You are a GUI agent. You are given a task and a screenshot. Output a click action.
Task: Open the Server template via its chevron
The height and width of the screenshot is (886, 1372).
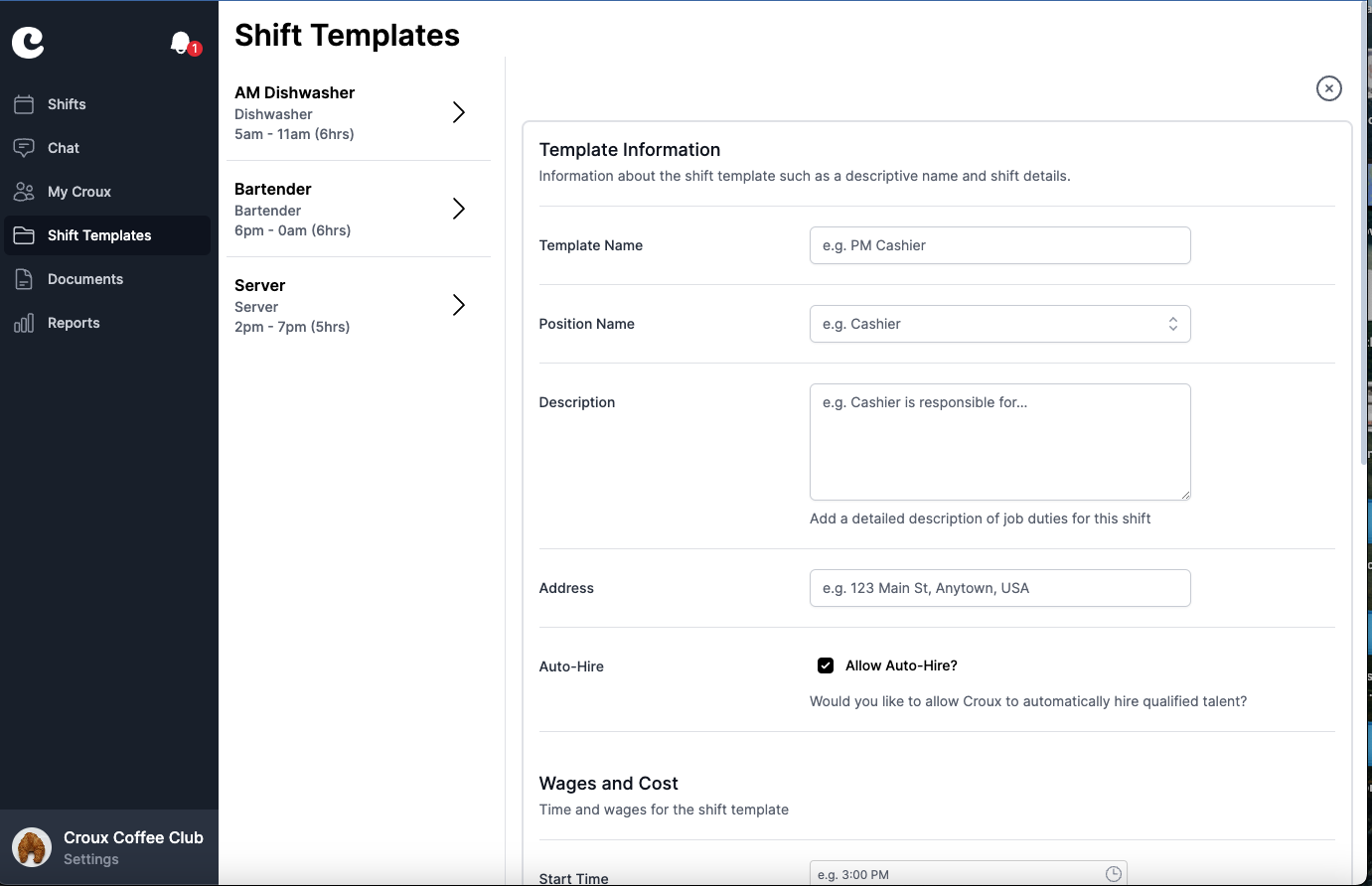(x=458, y=305)
